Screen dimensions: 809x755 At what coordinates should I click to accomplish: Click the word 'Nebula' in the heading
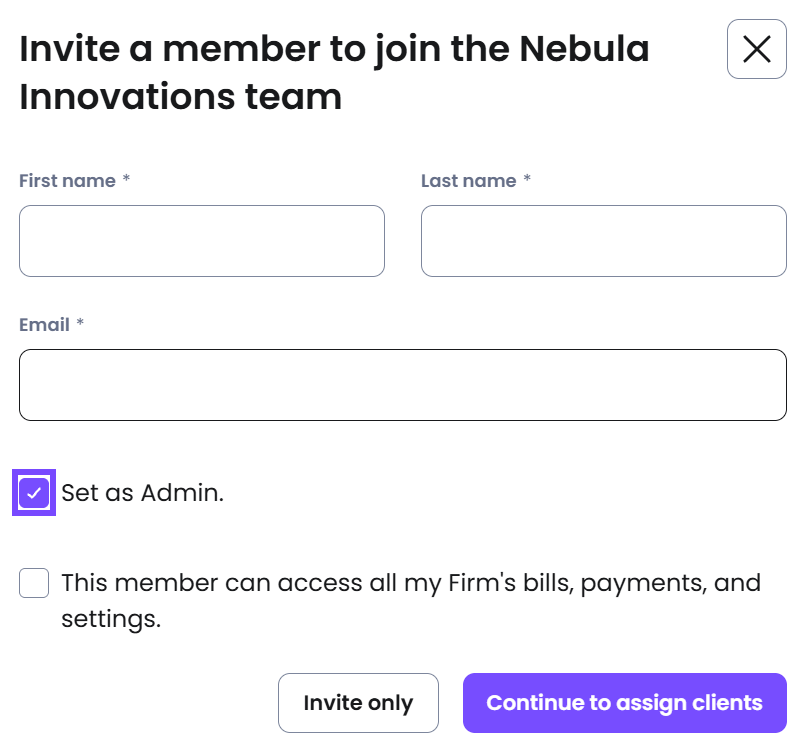(x=584, y=49)
